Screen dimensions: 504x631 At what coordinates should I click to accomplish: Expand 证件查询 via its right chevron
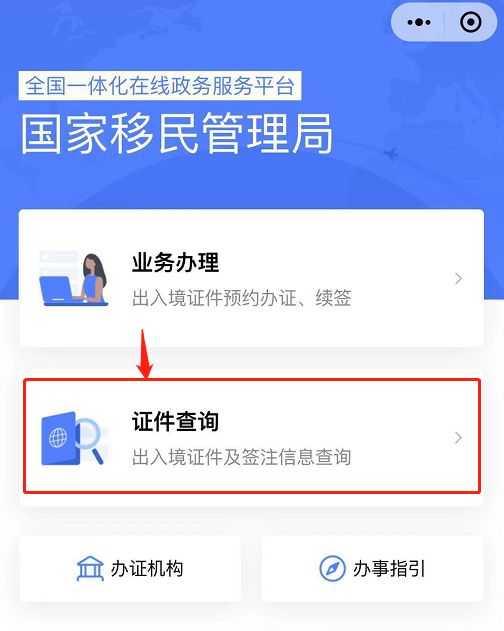tap(459, 438)
